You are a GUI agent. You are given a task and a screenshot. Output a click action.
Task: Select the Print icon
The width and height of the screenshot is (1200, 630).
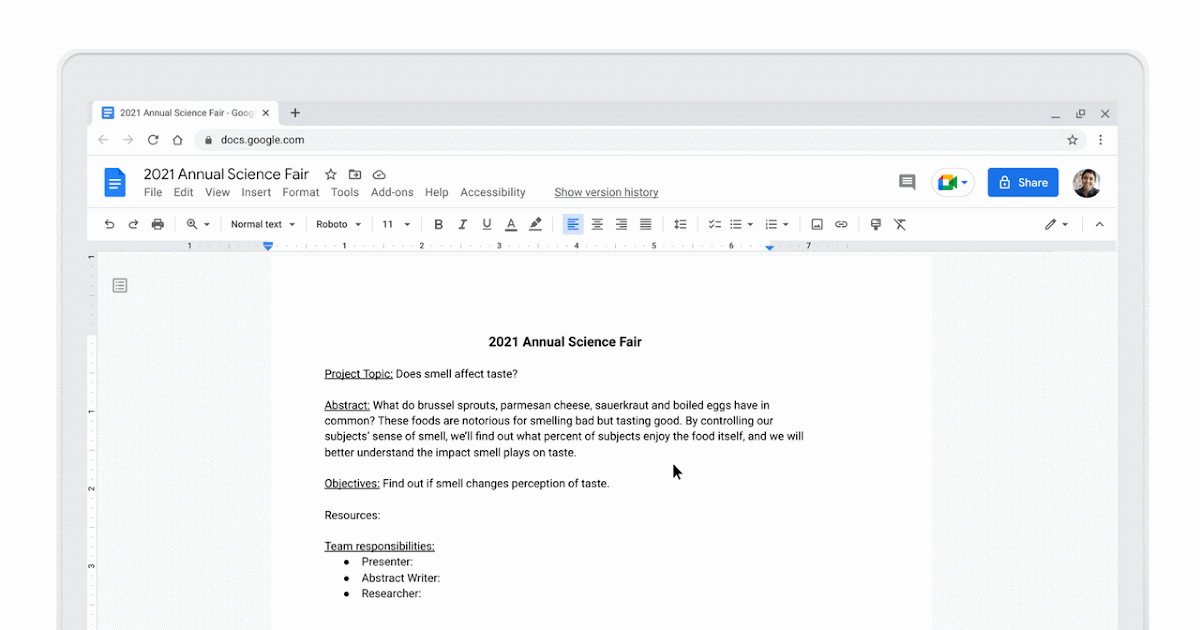(157, 224)
